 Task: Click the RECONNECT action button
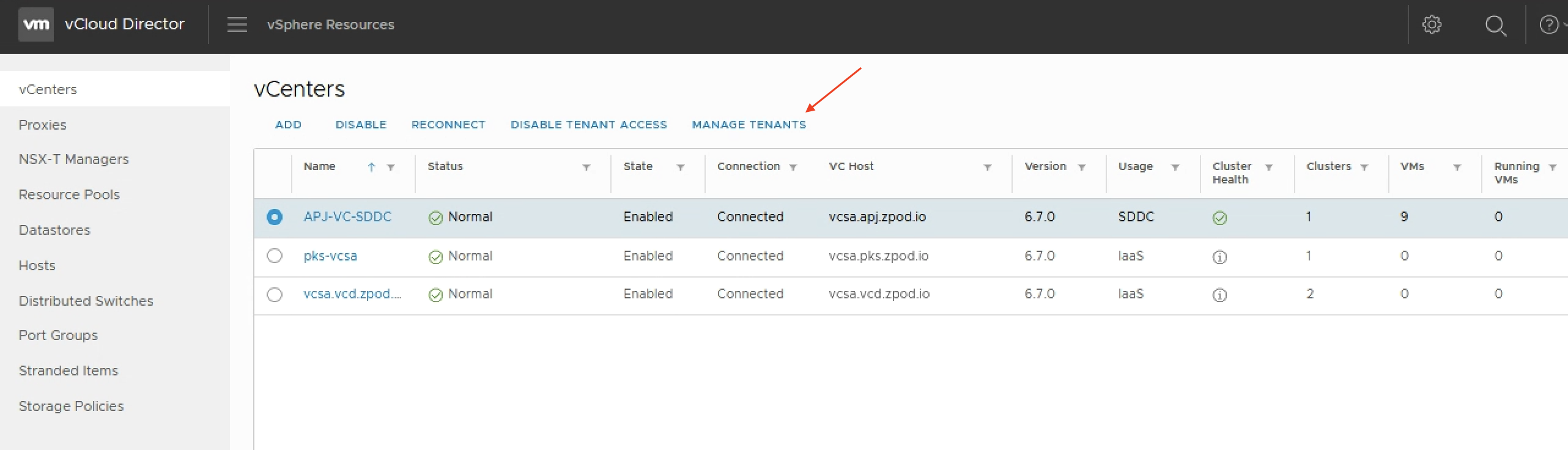coord(448,125)
